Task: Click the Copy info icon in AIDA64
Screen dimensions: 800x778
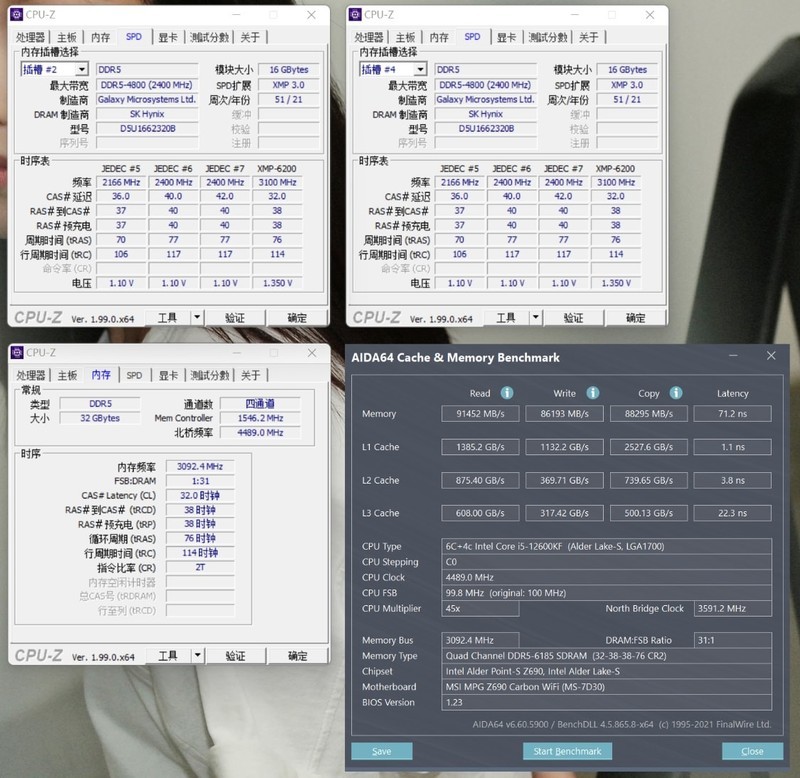Action: click(676, 393)
